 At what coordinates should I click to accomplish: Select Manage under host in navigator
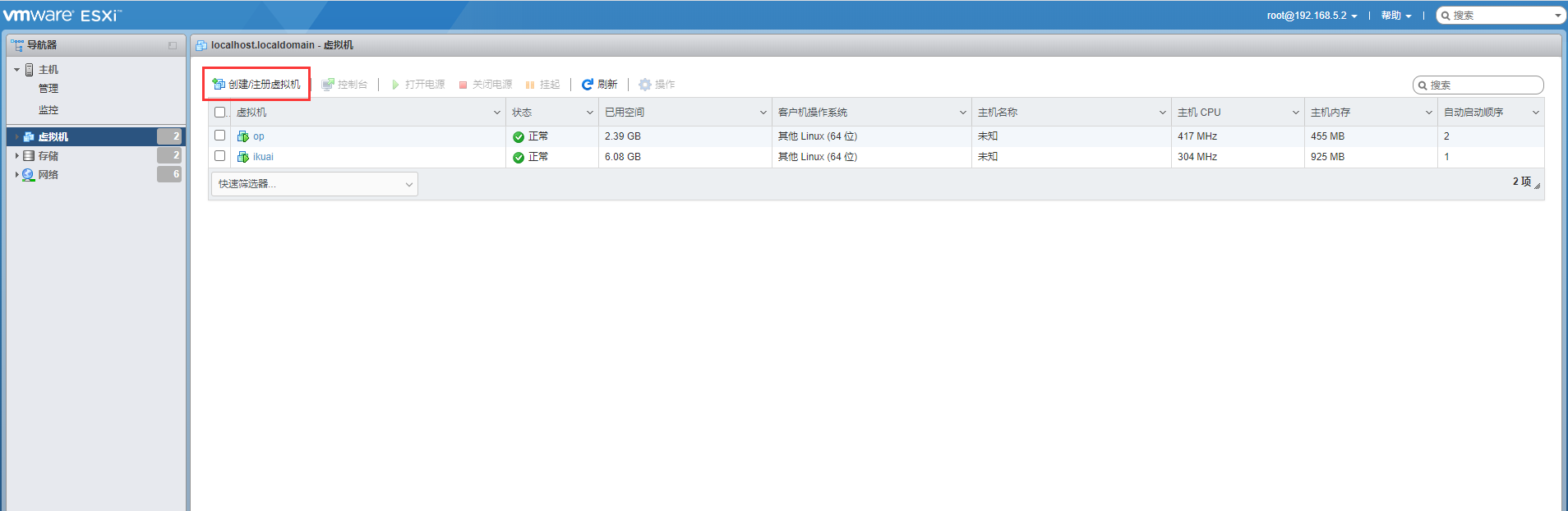tap(48, 89)
